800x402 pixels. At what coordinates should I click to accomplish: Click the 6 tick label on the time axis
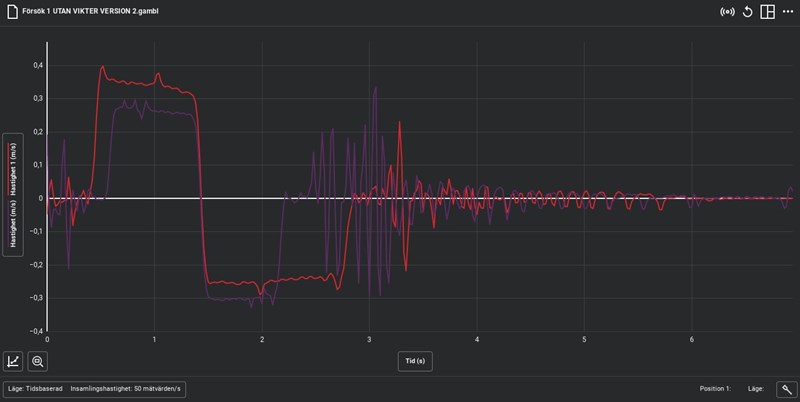pyautogui.click(x=692, y=341)
